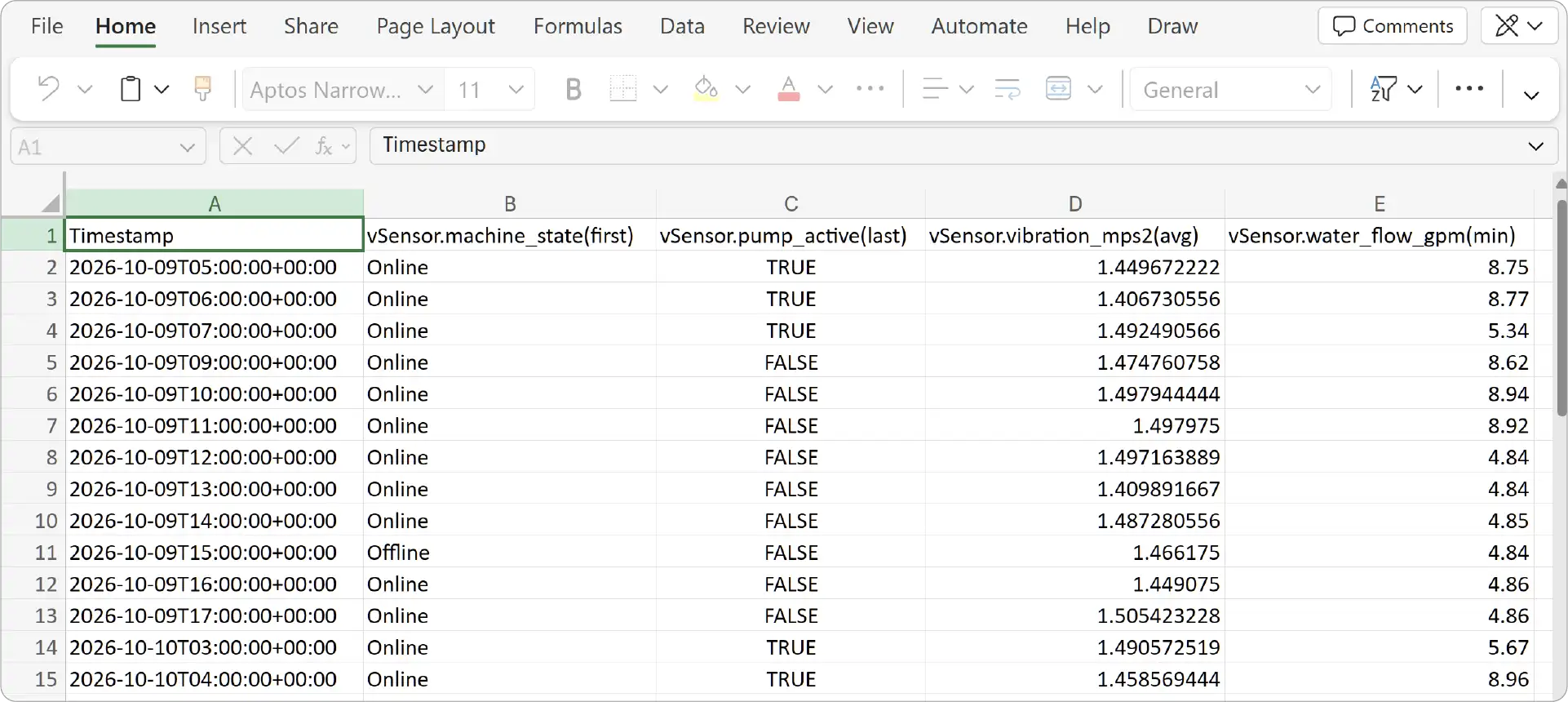Click the horizontal alignment icon

(935, 89)
